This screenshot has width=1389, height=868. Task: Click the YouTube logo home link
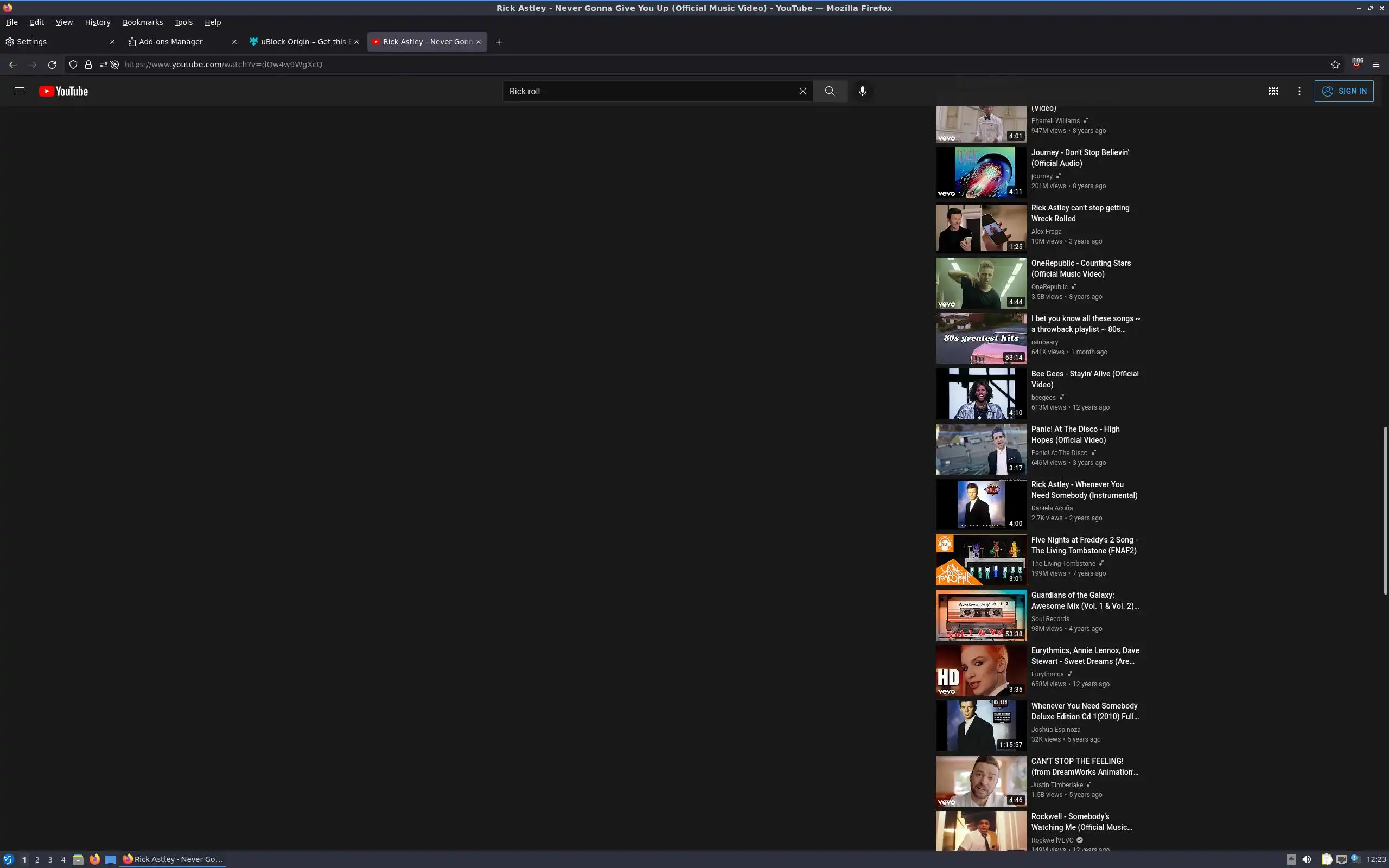[x=63, y=91]
